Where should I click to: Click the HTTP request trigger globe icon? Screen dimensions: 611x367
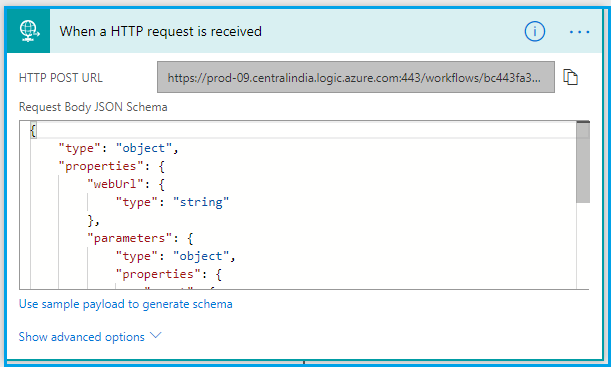(x=28, y=31)
